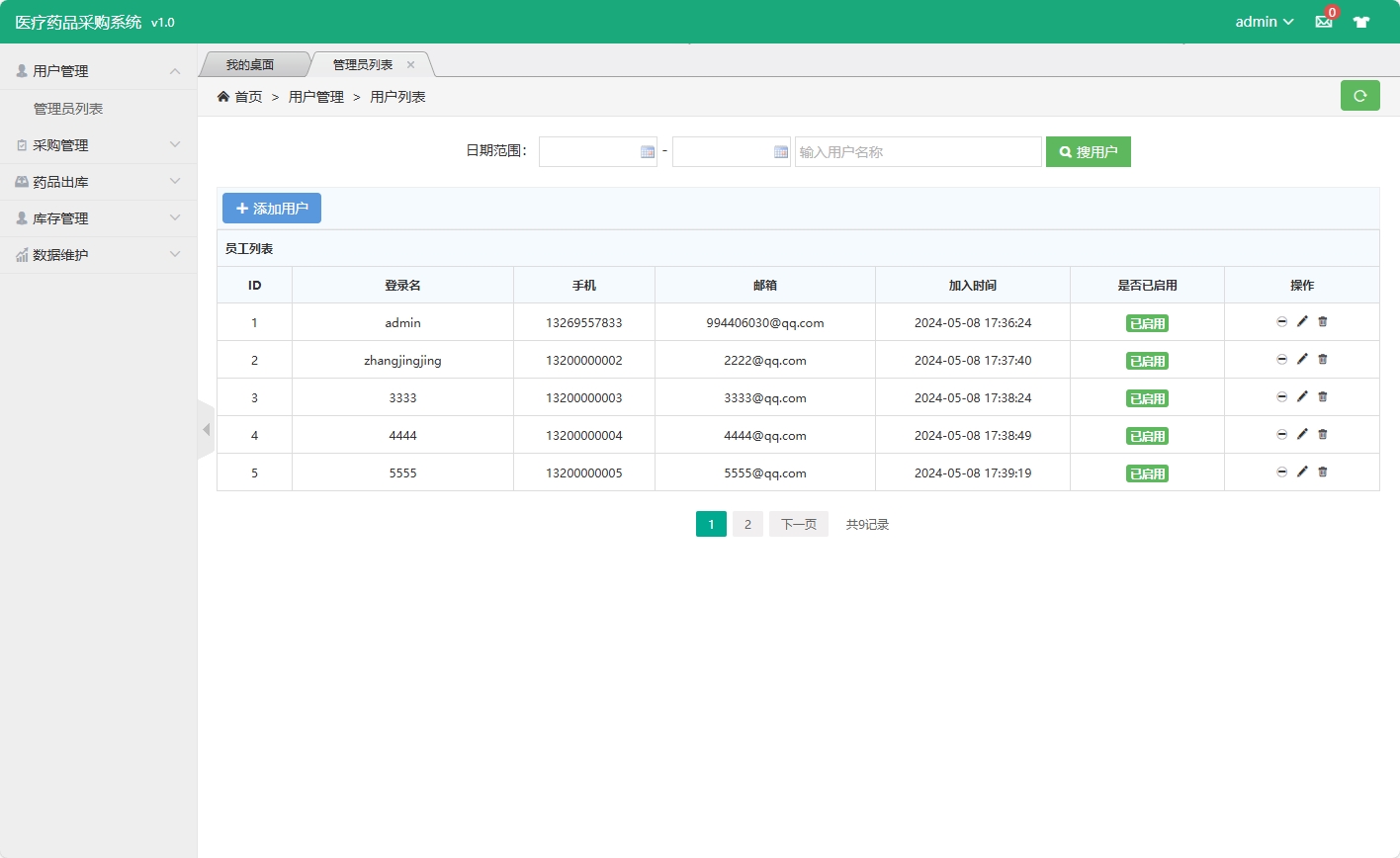Open the calendar picker for the end date
This screenshot has width=1400, height=858.
pos(780,151)
